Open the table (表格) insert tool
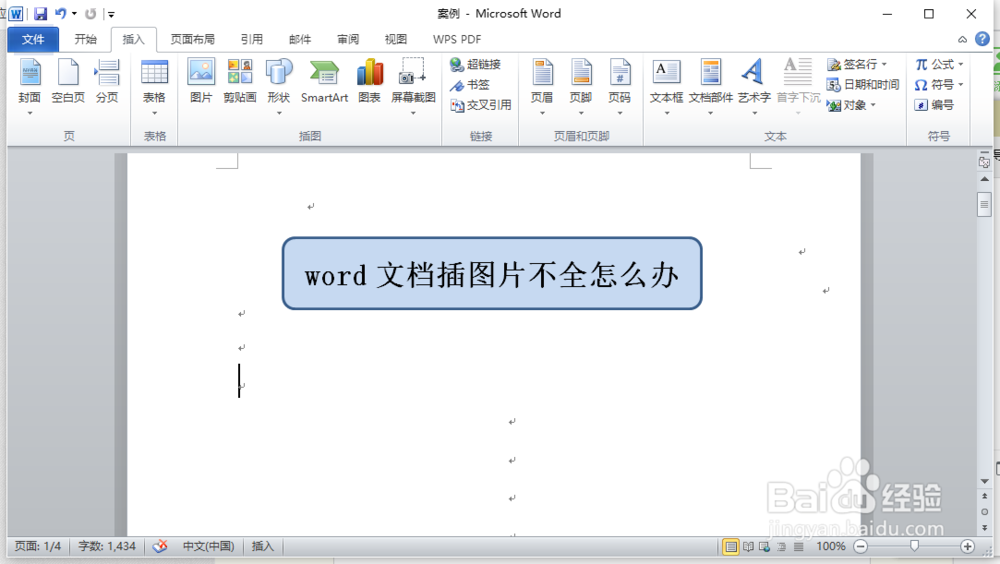The width and height of the screenshot is (1000, 564). [154, 86]
